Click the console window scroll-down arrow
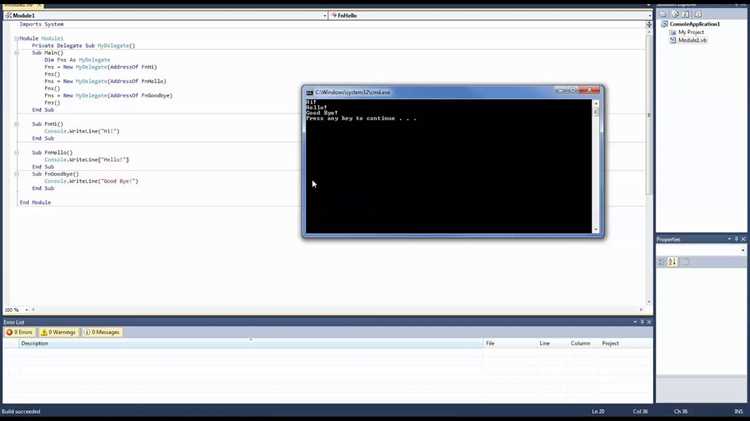Screen dimensions: 750x421 coord(596,230)
